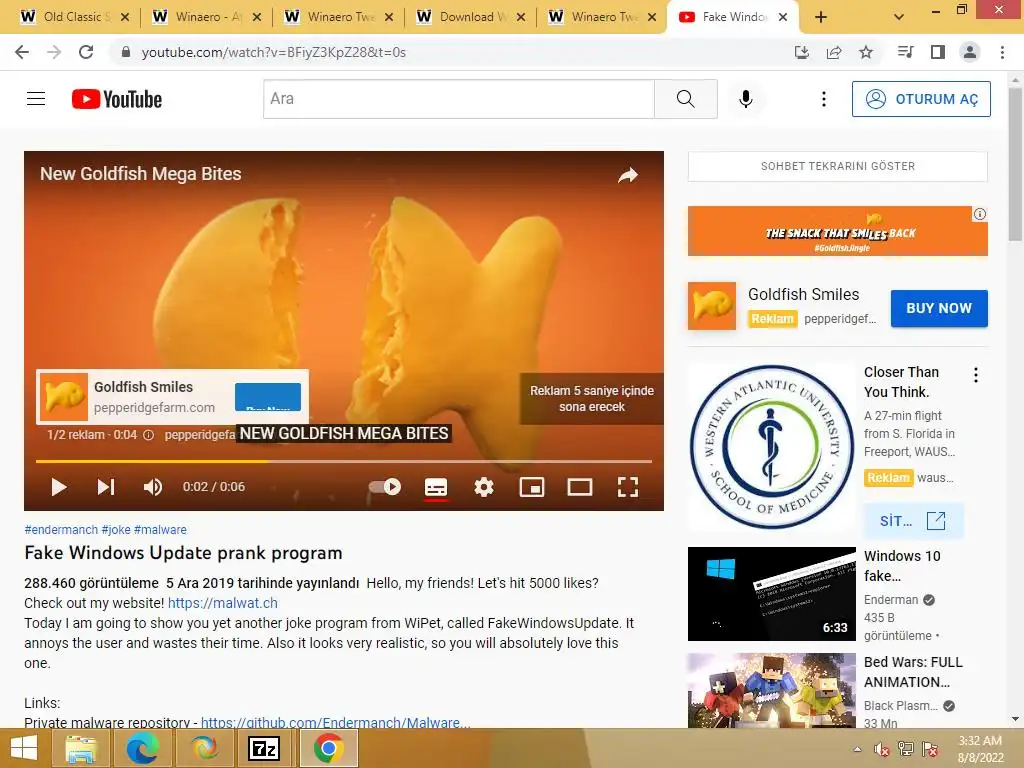Click SOHBET TEKRARINI GÖSTER button
1024x768 pixels.
[838, 167]
